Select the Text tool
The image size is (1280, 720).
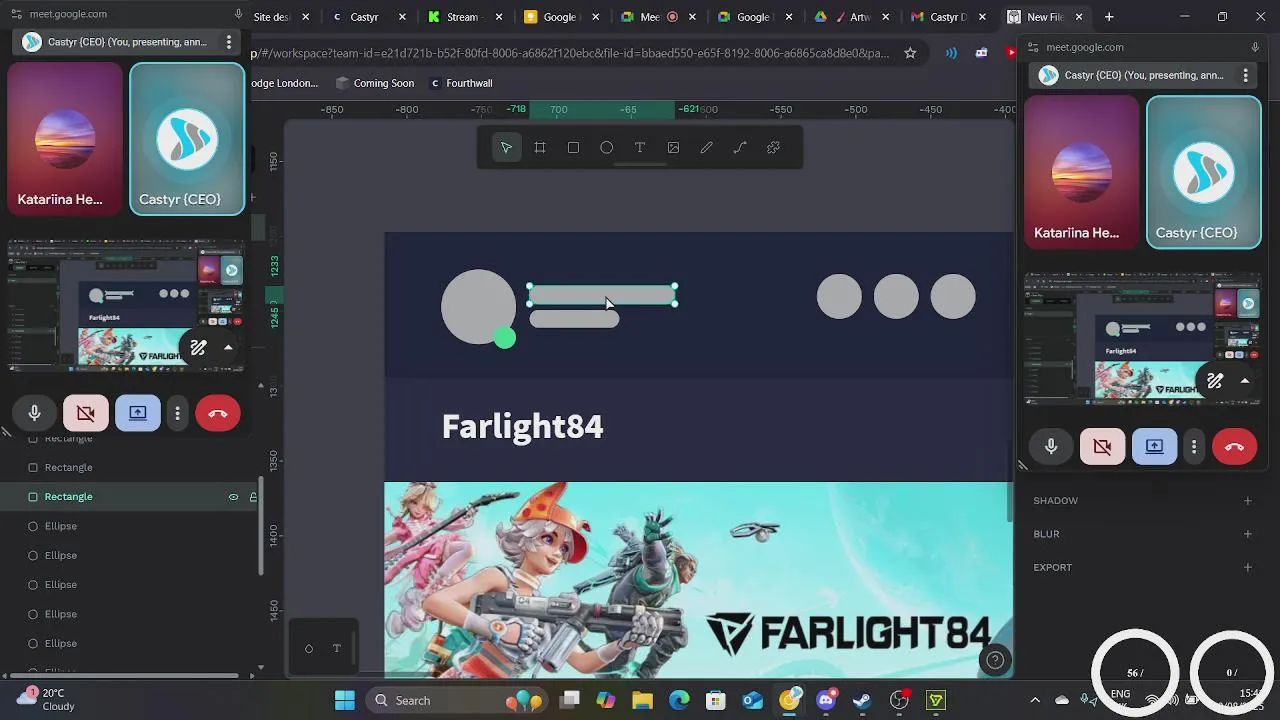coord(640,148)
